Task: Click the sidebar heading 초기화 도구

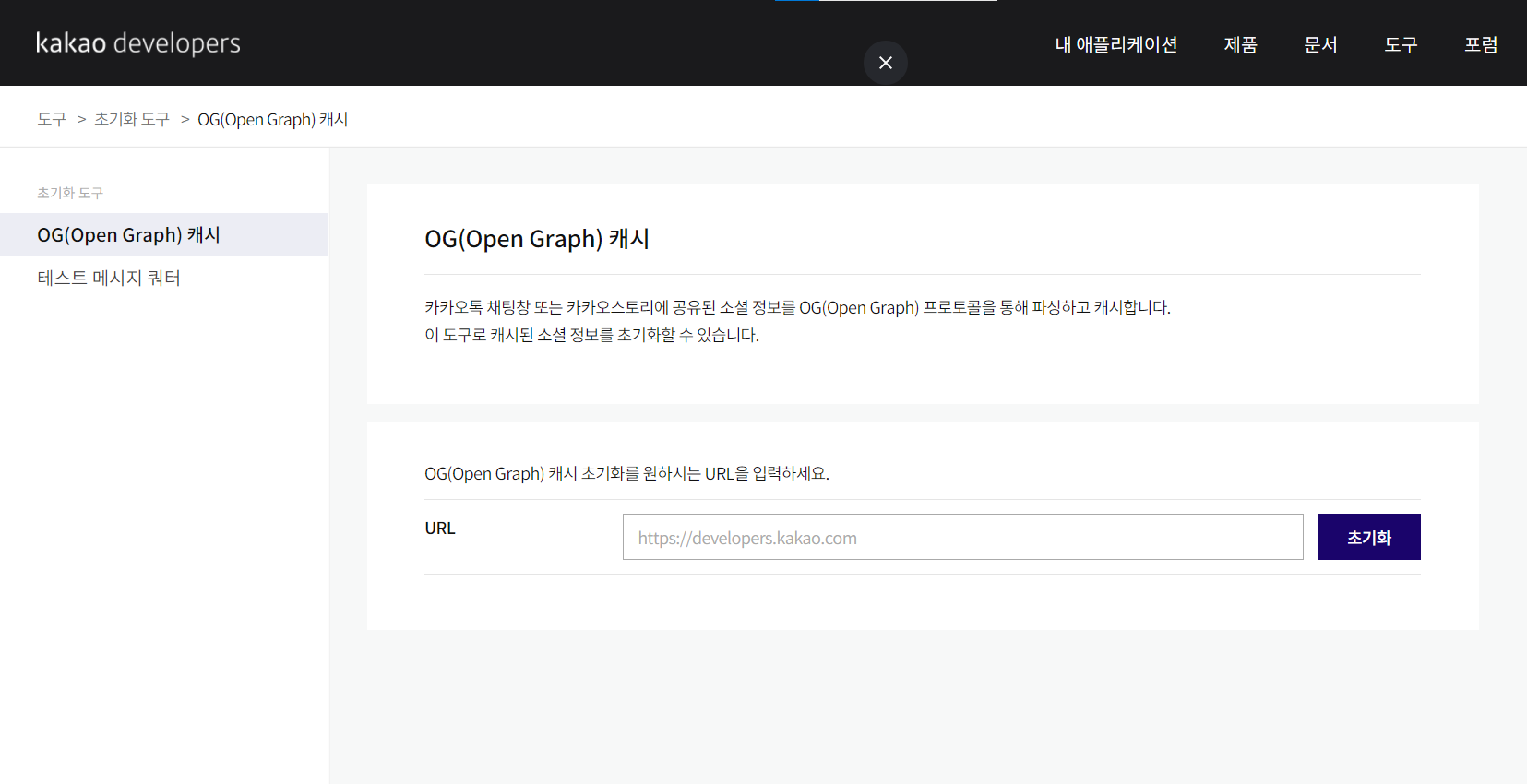Action: click(x=70, y=193)
